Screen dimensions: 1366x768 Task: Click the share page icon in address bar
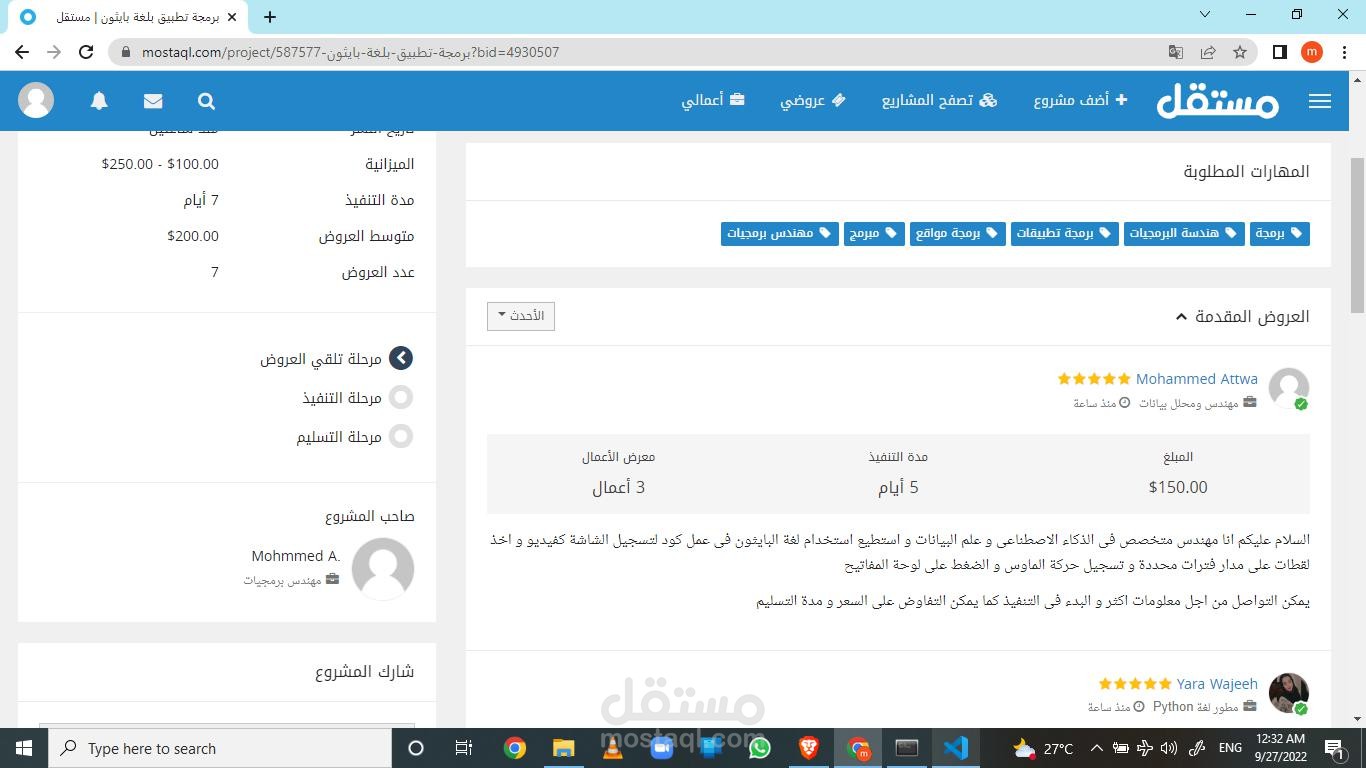(x=1208, y=52)
